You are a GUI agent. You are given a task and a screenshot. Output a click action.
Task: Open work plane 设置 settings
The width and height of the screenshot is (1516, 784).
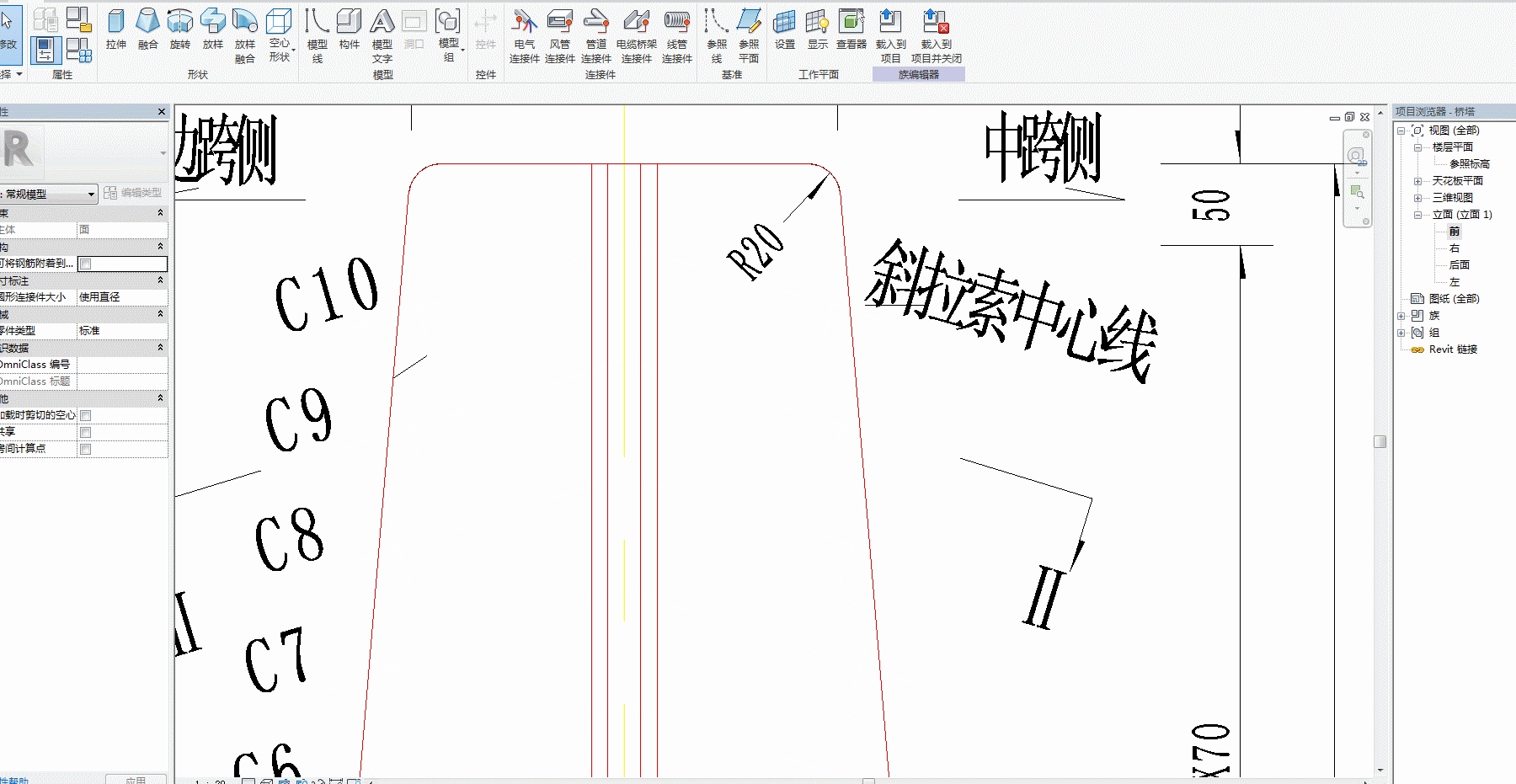(x=785, y=29)
